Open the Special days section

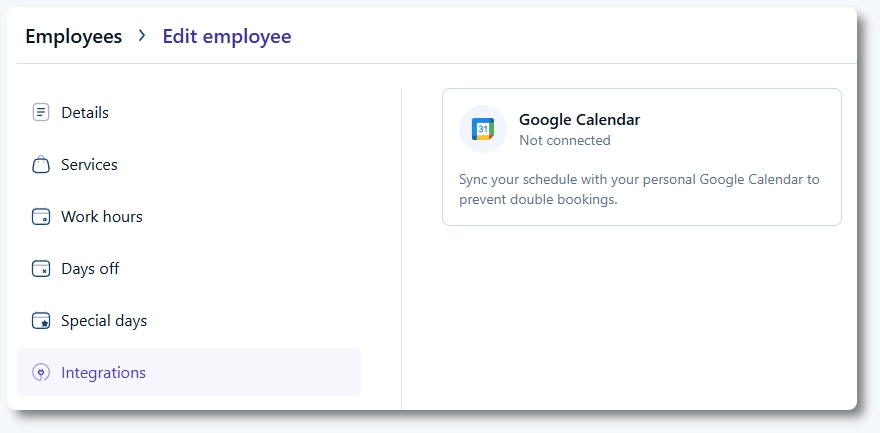tap(104, 321)
